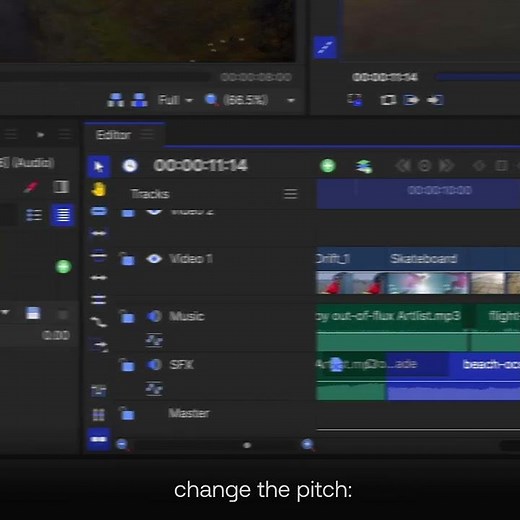Viewport: 520px width, 520px height.
Task: Select highlighted compact list view icon
Action: [62, 215]
